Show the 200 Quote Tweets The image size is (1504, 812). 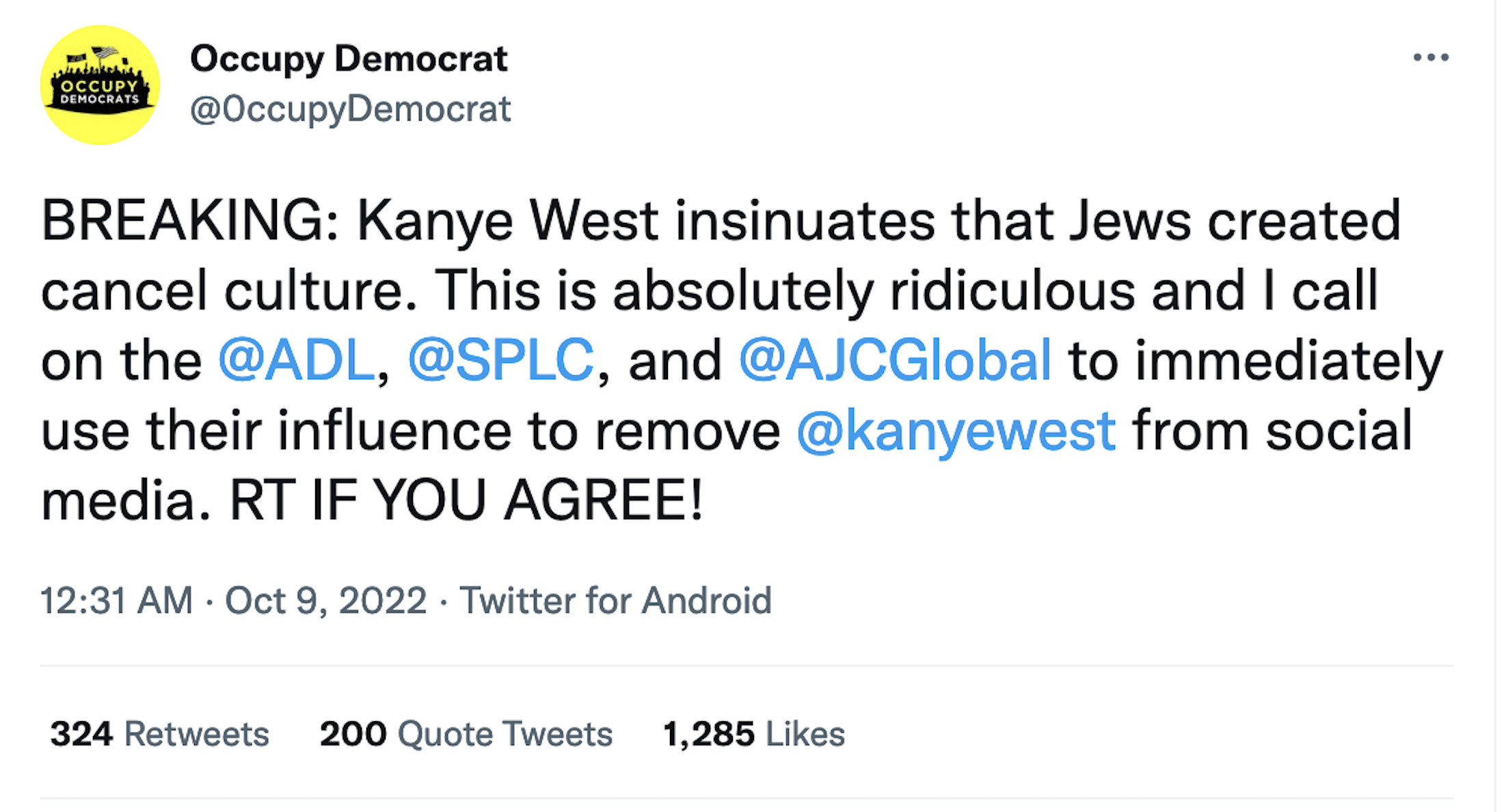click(x=466, y=734)
